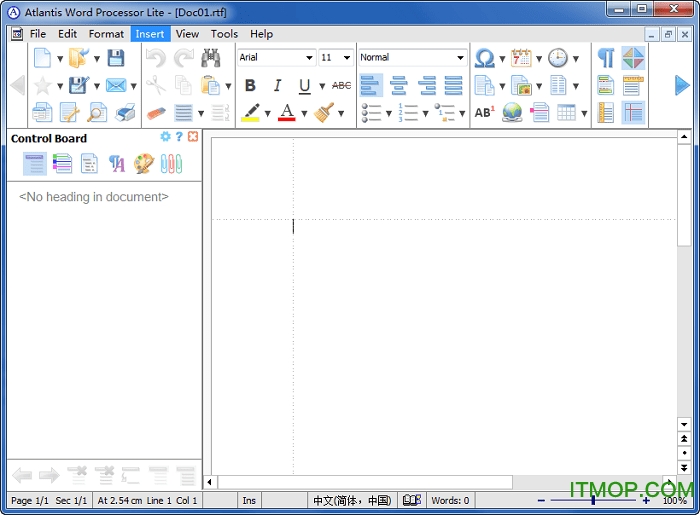Toggle paragraph marks pilcrow display
700x515 pixels.
point(606,58)
